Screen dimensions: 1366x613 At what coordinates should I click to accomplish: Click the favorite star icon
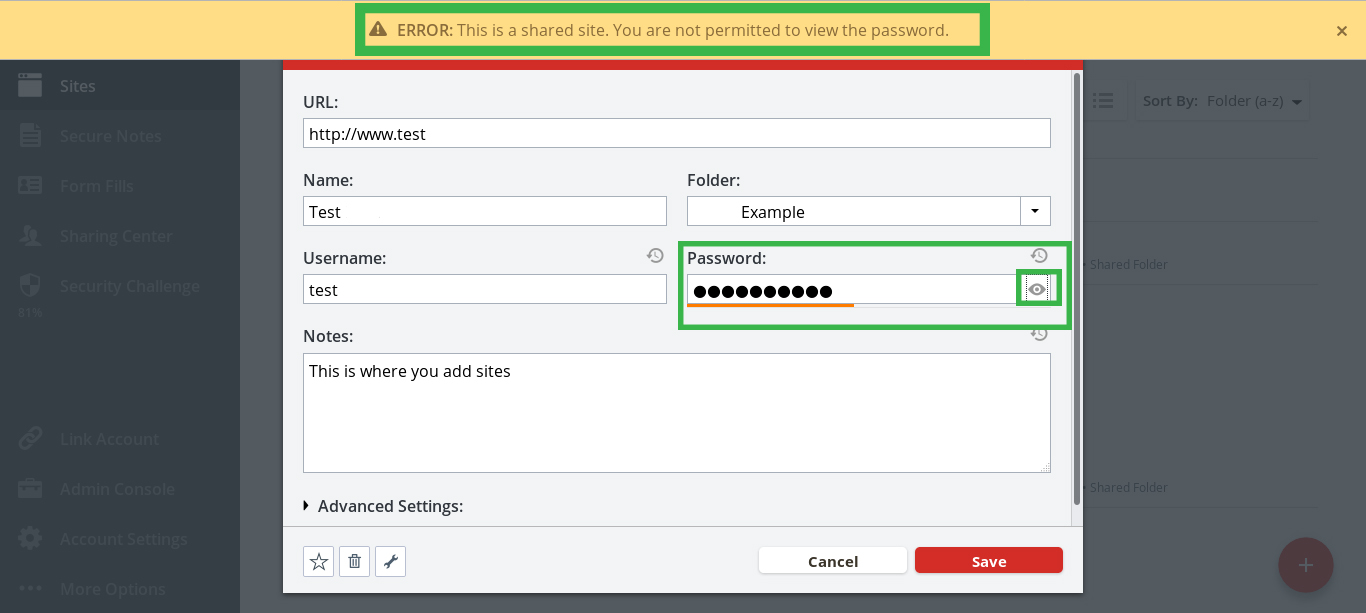click(319, 562)
